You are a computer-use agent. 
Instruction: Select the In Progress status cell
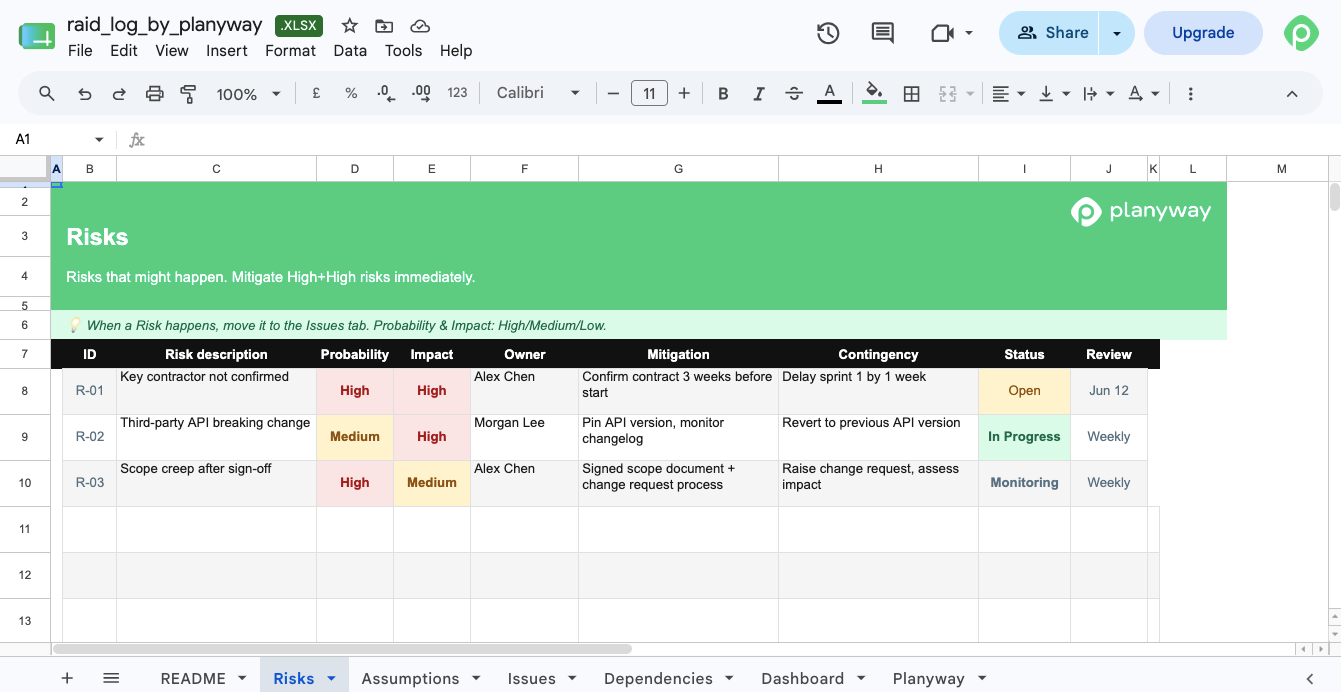[x=1024, y=437]
